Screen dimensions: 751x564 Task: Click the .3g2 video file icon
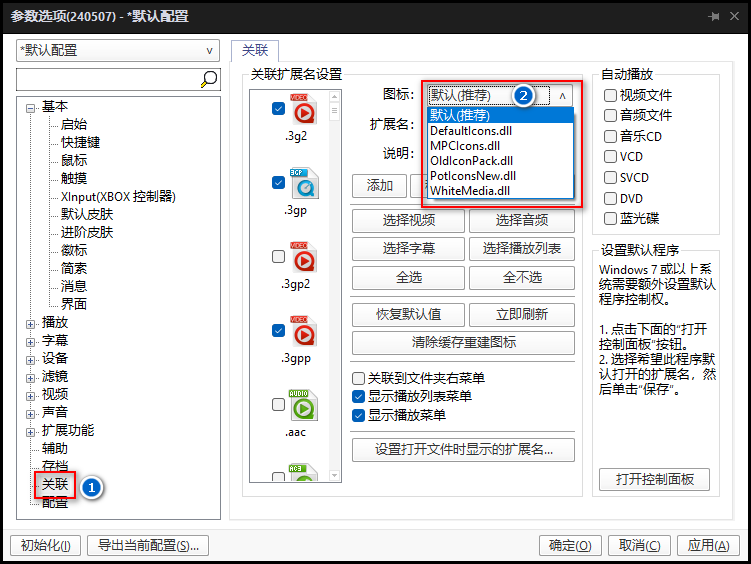303,109
